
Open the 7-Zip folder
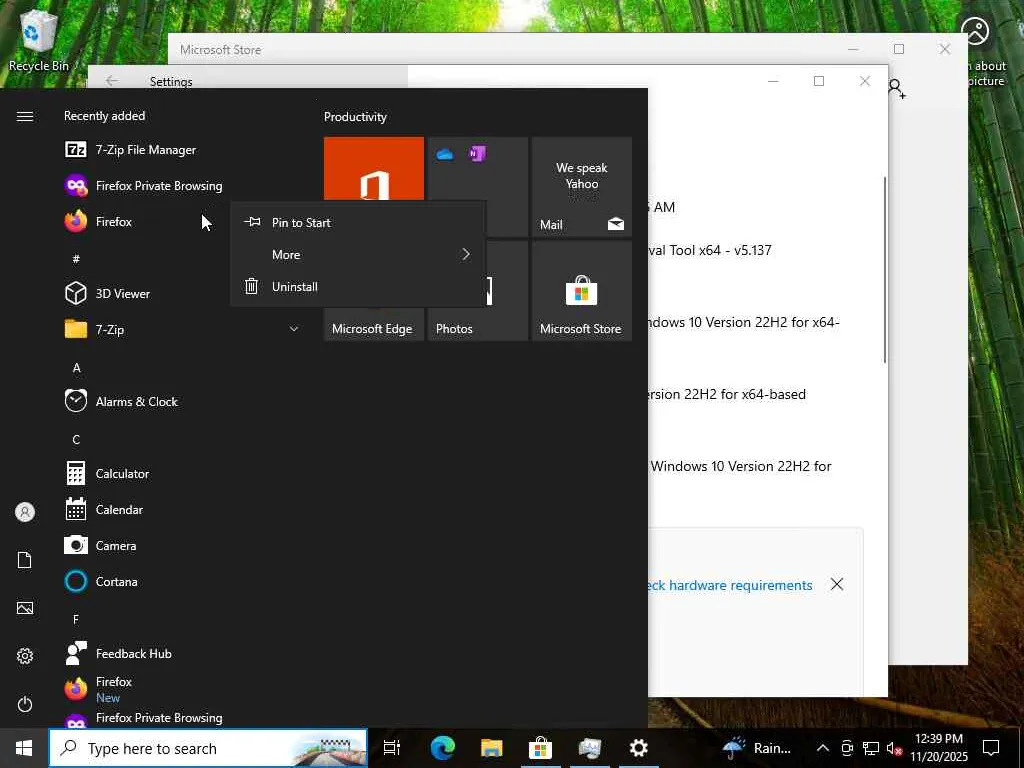[183, 329]
